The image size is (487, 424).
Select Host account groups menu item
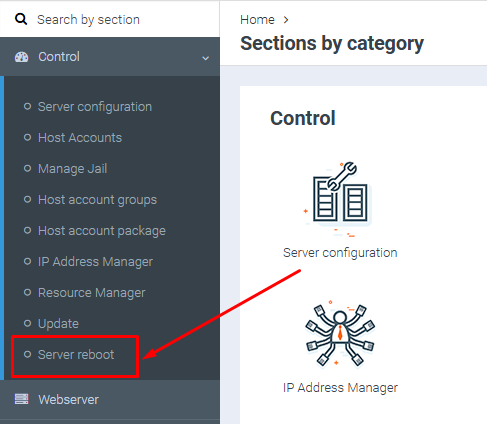coord(97,200)
